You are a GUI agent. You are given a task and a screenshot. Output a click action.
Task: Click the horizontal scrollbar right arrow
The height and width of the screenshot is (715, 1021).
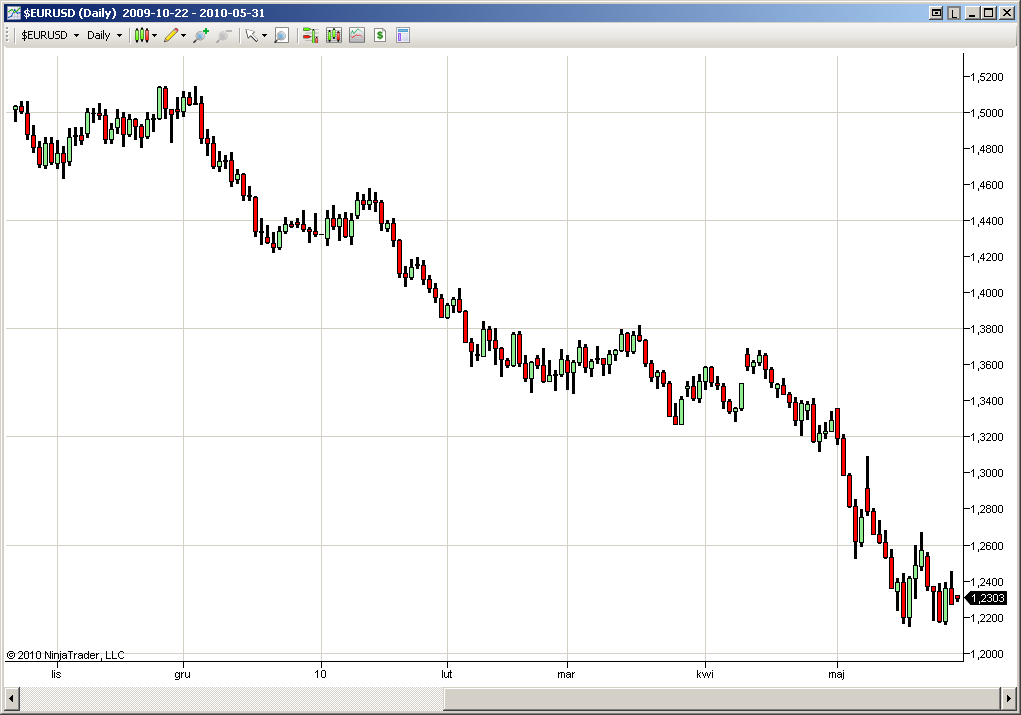tap(1010, 700)
